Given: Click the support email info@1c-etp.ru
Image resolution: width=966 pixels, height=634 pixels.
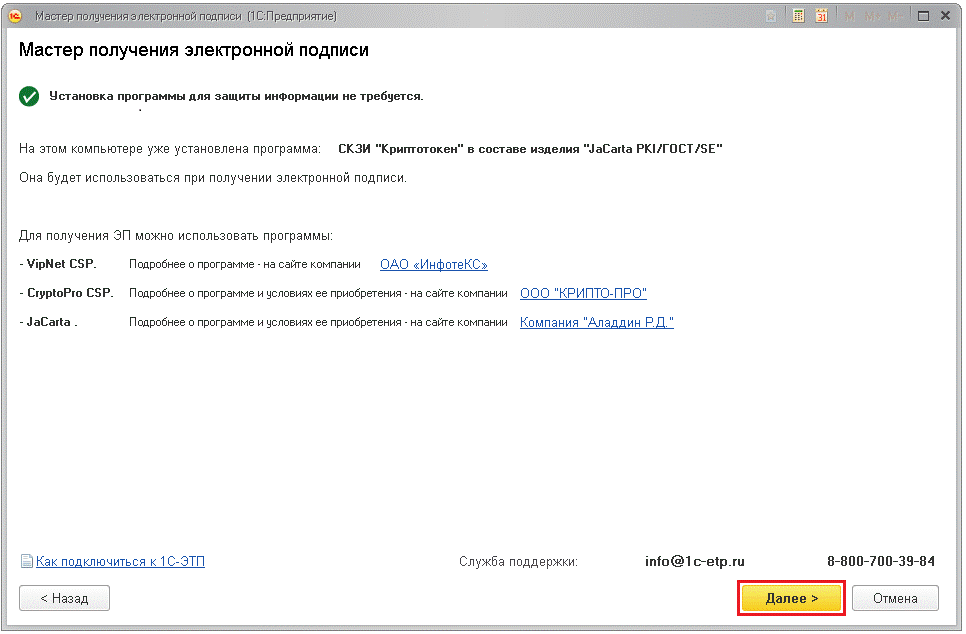Looking at the screenshot, I should tap(695, 562).
